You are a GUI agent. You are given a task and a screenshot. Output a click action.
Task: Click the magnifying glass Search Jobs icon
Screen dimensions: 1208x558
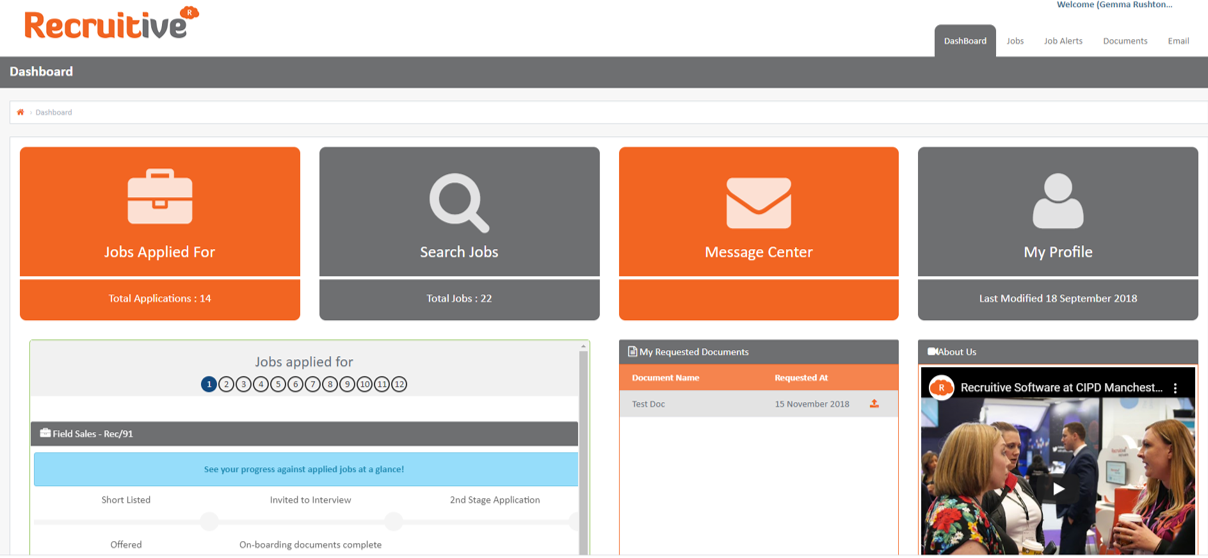459,202
